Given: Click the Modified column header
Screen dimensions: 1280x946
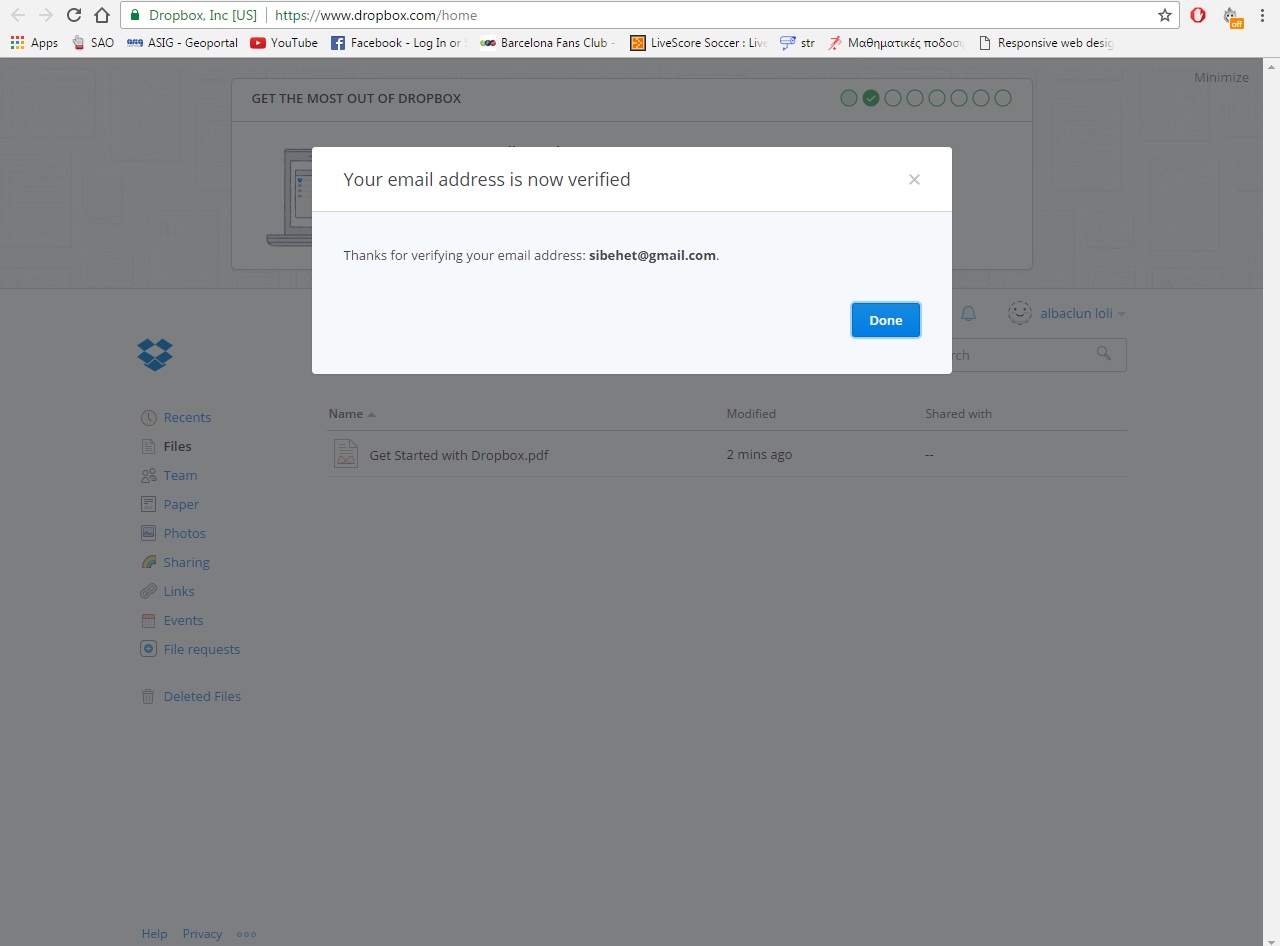Looking at the screenshot, I should [x=751, y=414].
